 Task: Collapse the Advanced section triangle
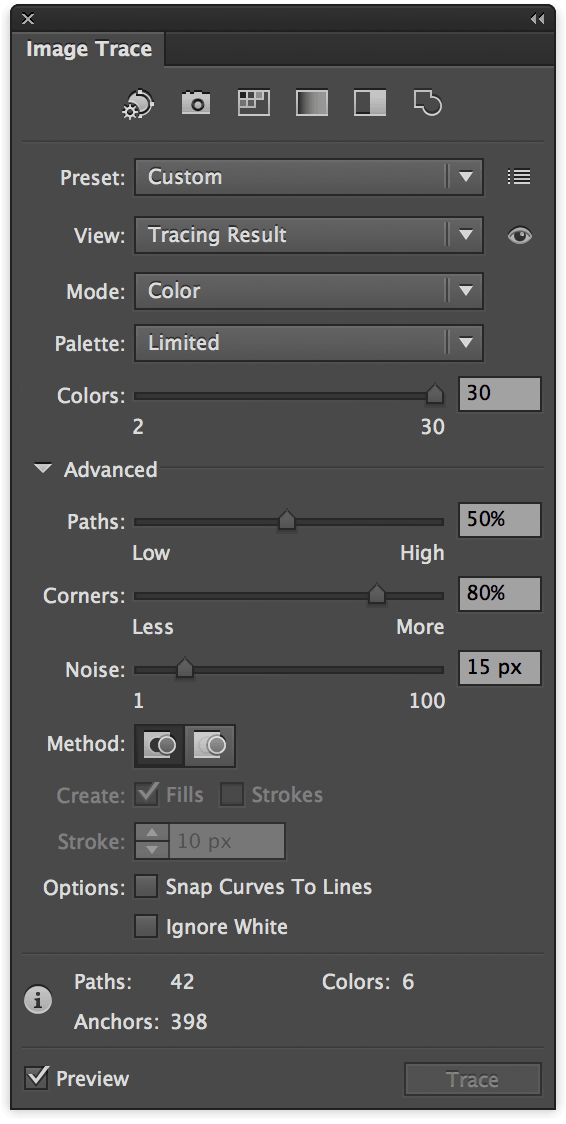click(x=44, y=469)
